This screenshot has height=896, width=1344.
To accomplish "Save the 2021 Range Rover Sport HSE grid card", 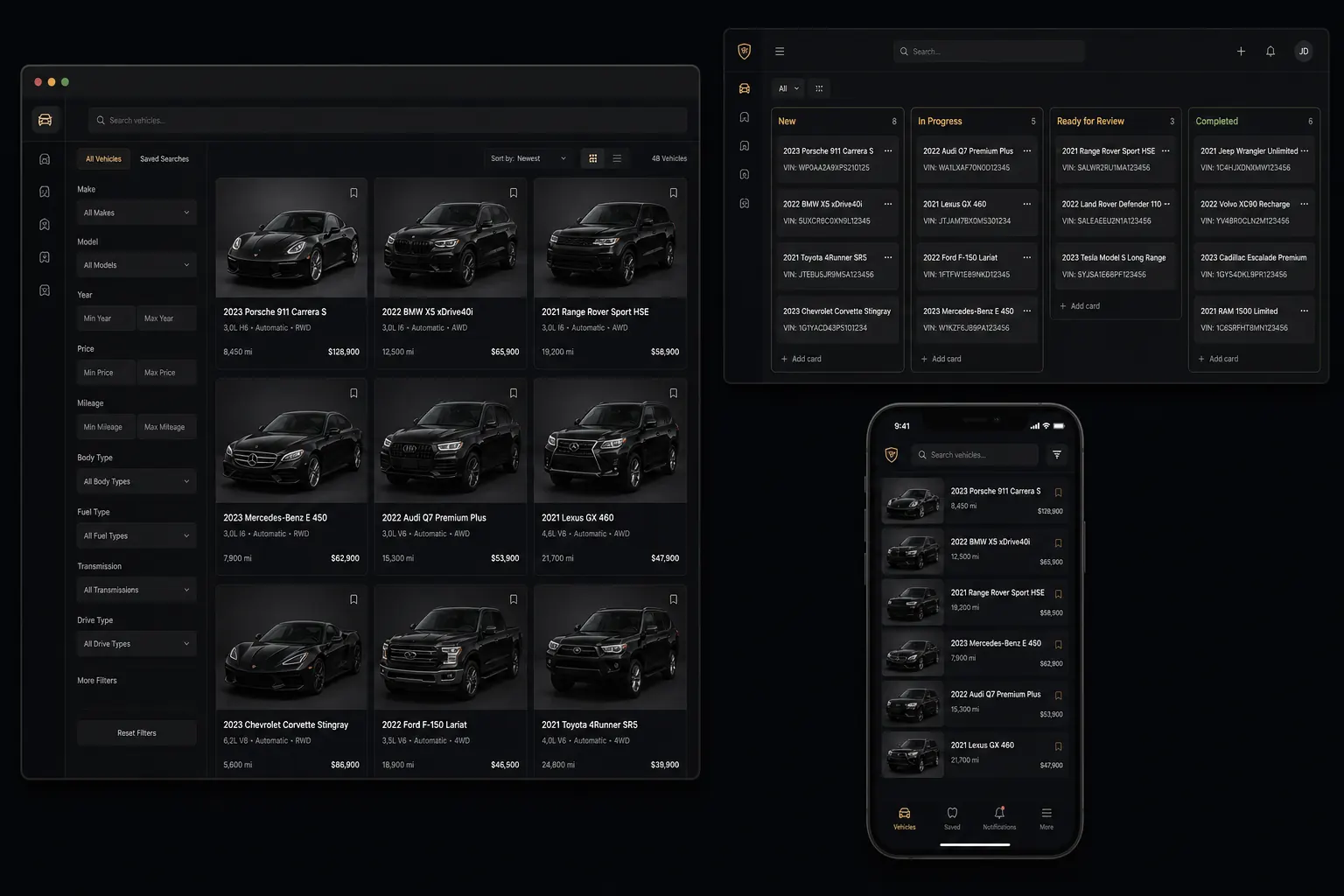I will click(x=674, y=193).
